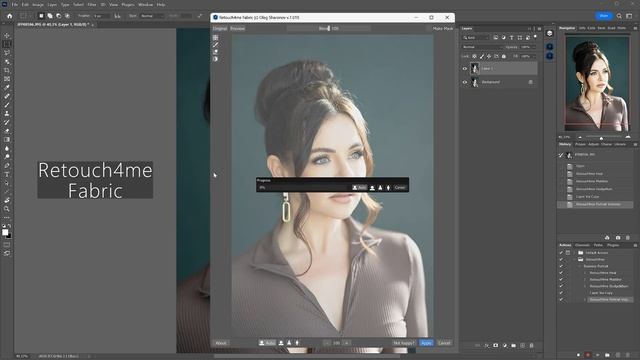Open the Image menu

[x=38, y=4]
